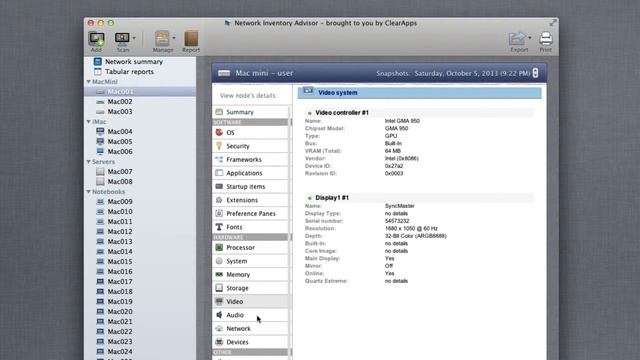Click the Audio speaker icon
This screenshot has height=360, width=640.
click(219, 315)
